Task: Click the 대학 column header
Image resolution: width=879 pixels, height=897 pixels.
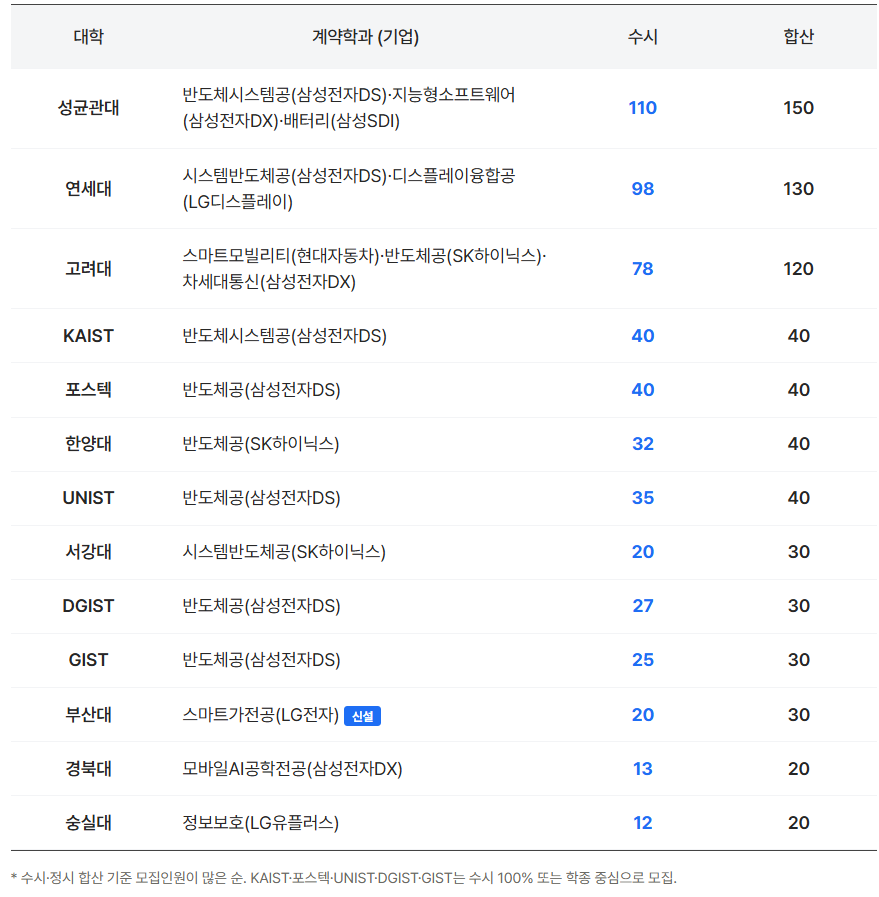Action: coord(88,37)
